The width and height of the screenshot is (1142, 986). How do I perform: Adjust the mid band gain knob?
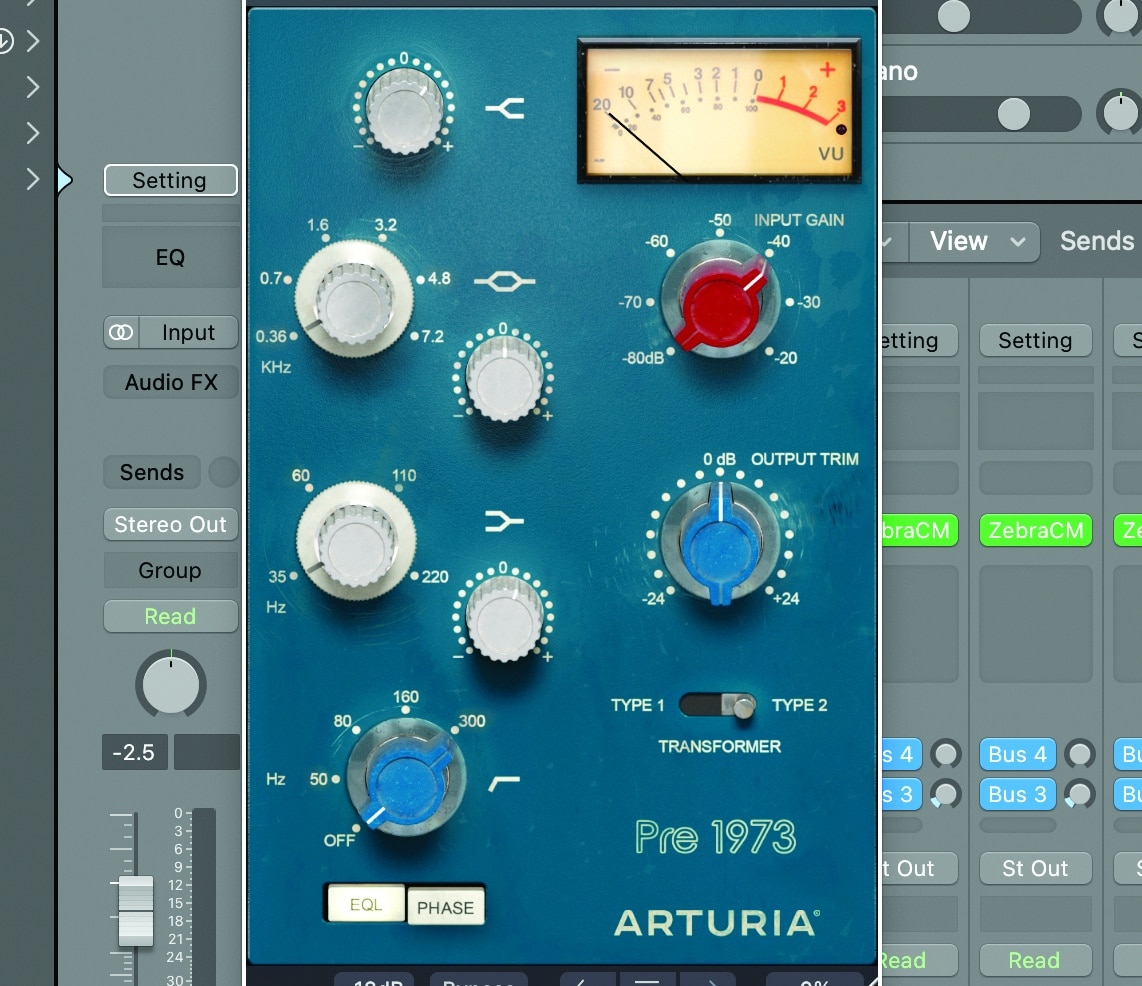coord(504,377)
